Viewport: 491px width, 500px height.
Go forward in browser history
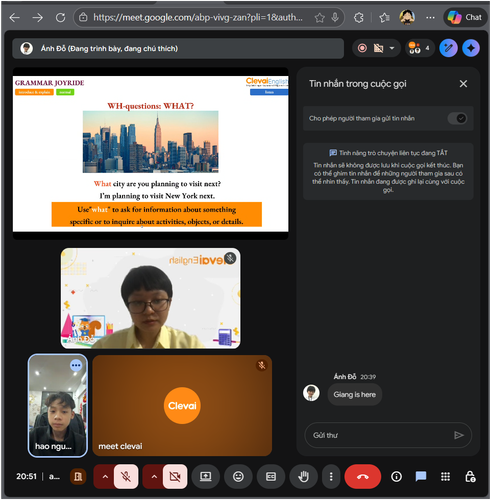tap(38, 18)
